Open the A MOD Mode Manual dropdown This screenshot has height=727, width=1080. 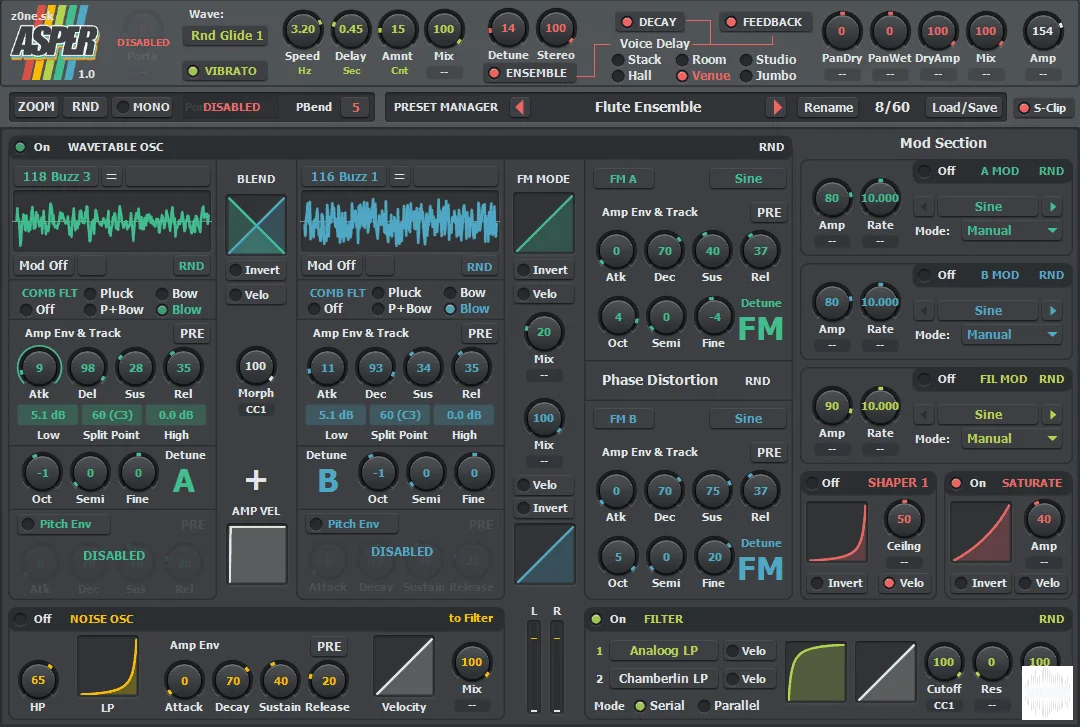tap(1011, 231)
